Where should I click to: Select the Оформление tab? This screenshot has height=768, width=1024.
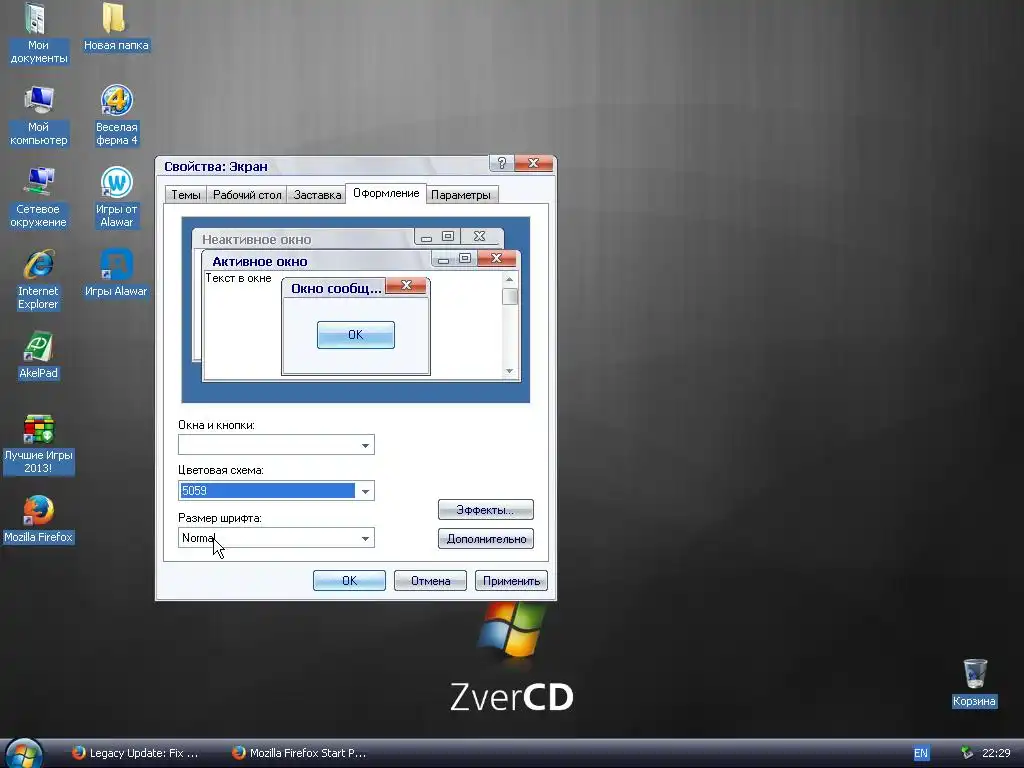(x=386, y=193)
